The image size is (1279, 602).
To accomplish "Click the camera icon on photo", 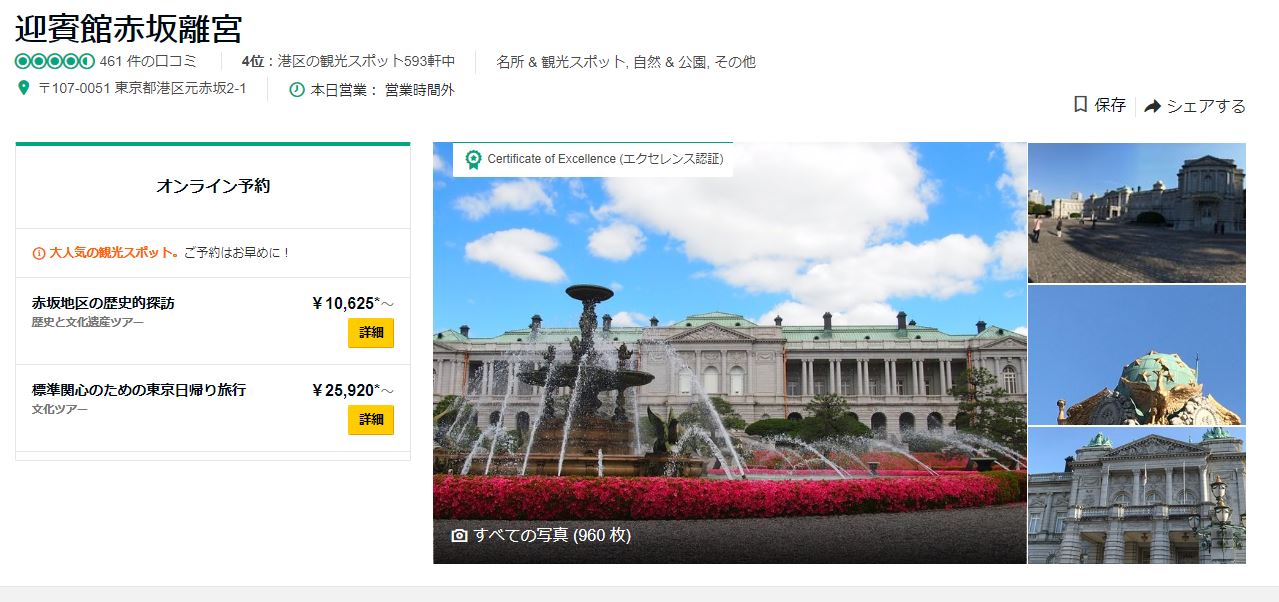I will (460, 535).
